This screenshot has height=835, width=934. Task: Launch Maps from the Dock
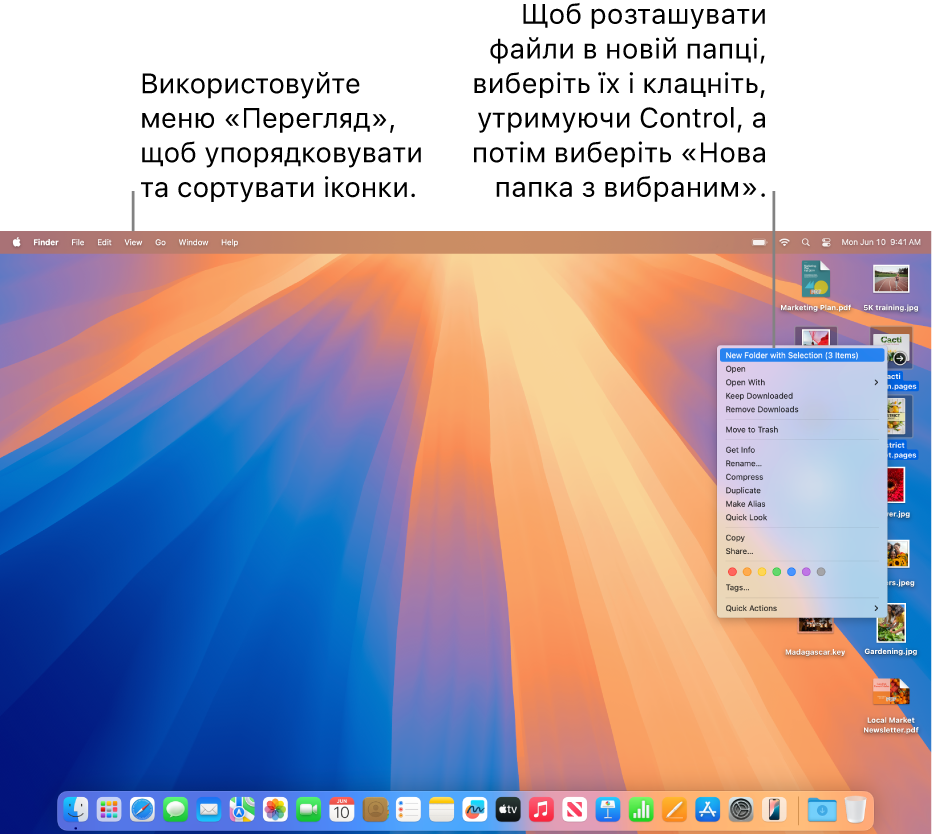coord(242,810)
